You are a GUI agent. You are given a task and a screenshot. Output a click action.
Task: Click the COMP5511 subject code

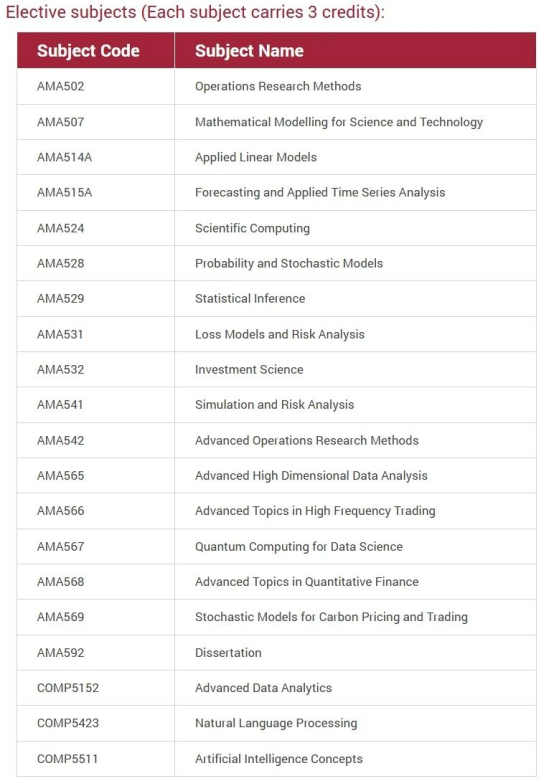coord(67,759)
